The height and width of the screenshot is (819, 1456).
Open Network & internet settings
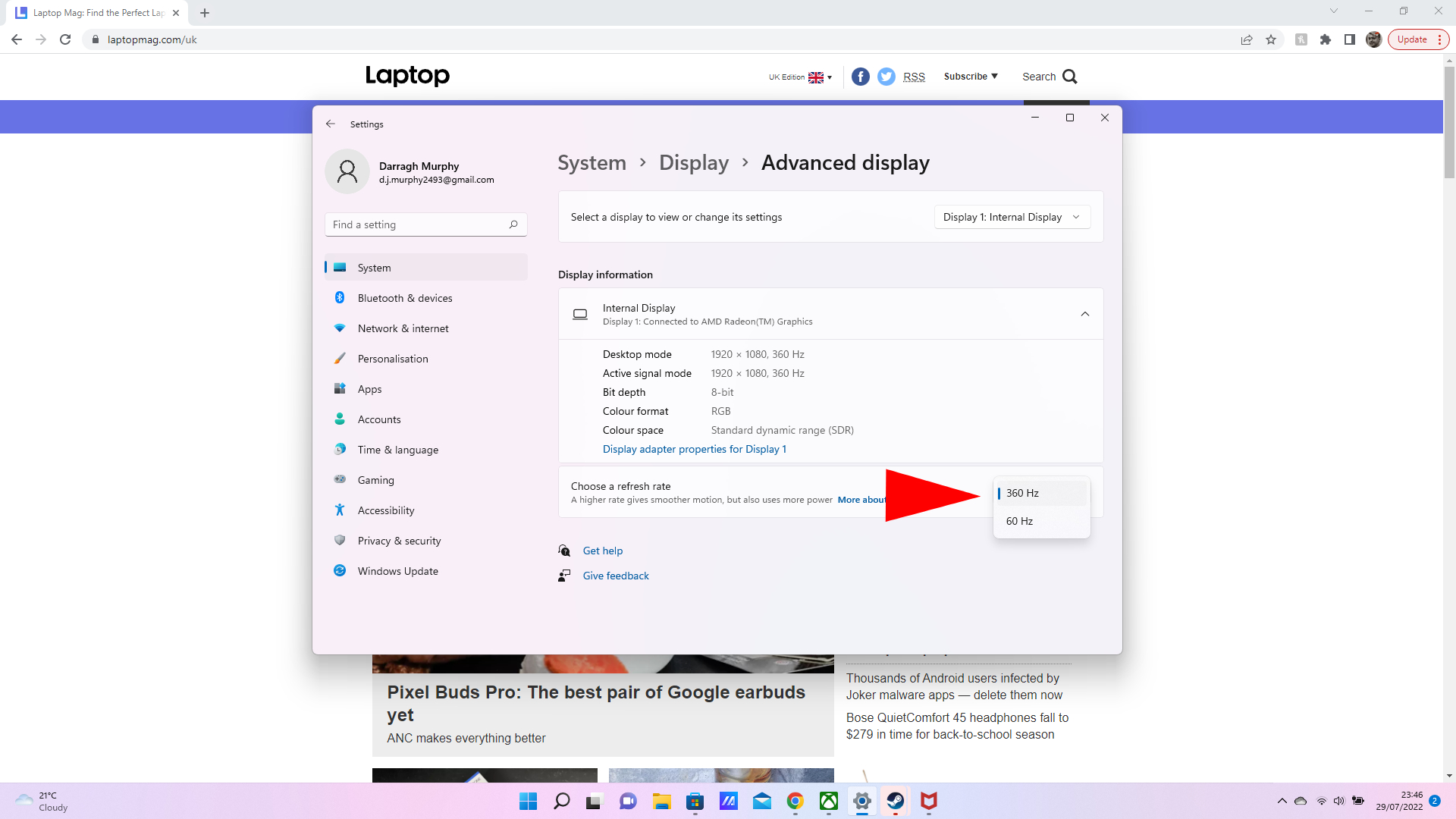(x=403, y=328)
